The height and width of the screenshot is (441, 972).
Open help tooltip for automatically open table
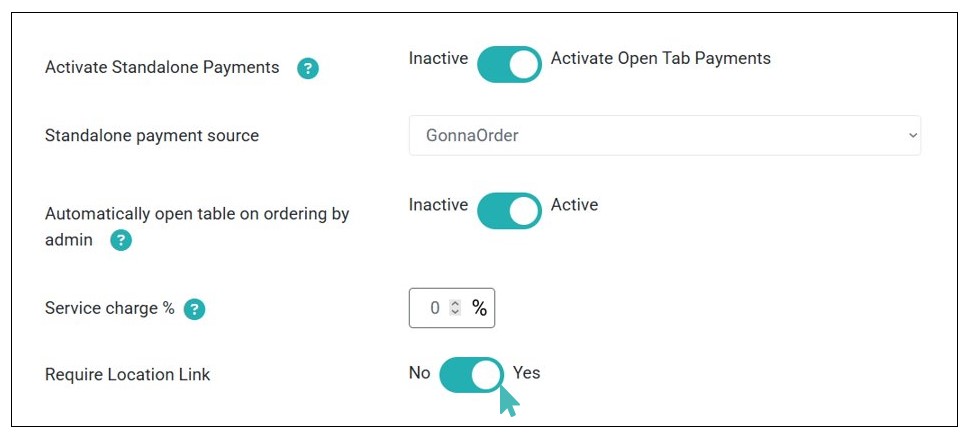(121, 240)
